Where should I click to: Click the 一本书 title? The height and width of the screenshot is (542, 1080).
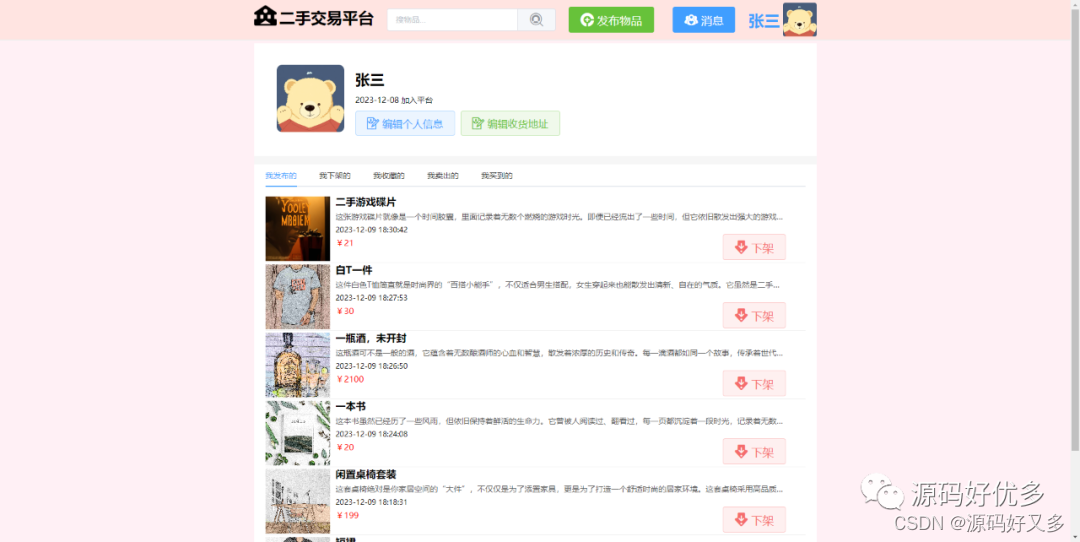pyautogui.click(x=350, y=406)
